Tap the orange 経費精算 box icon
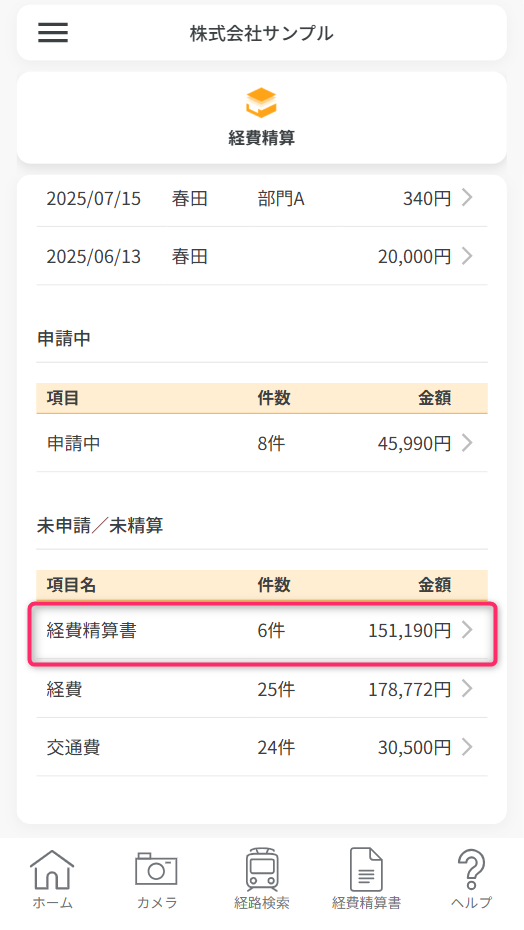This screenshot has height=930, width=524. (261, 102)
